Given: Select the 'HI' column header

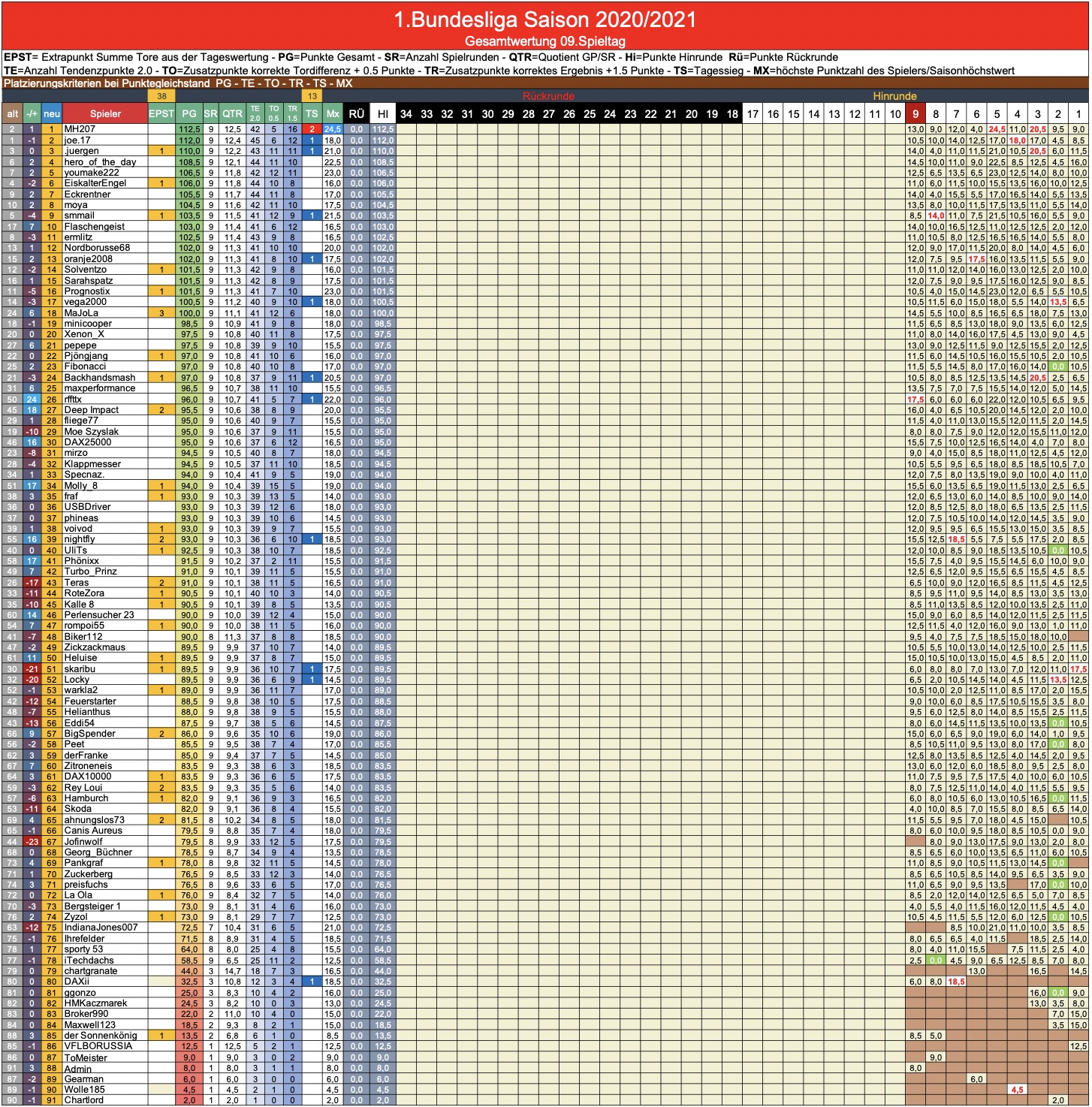Looking at the screenshot, I should [383, 113].
